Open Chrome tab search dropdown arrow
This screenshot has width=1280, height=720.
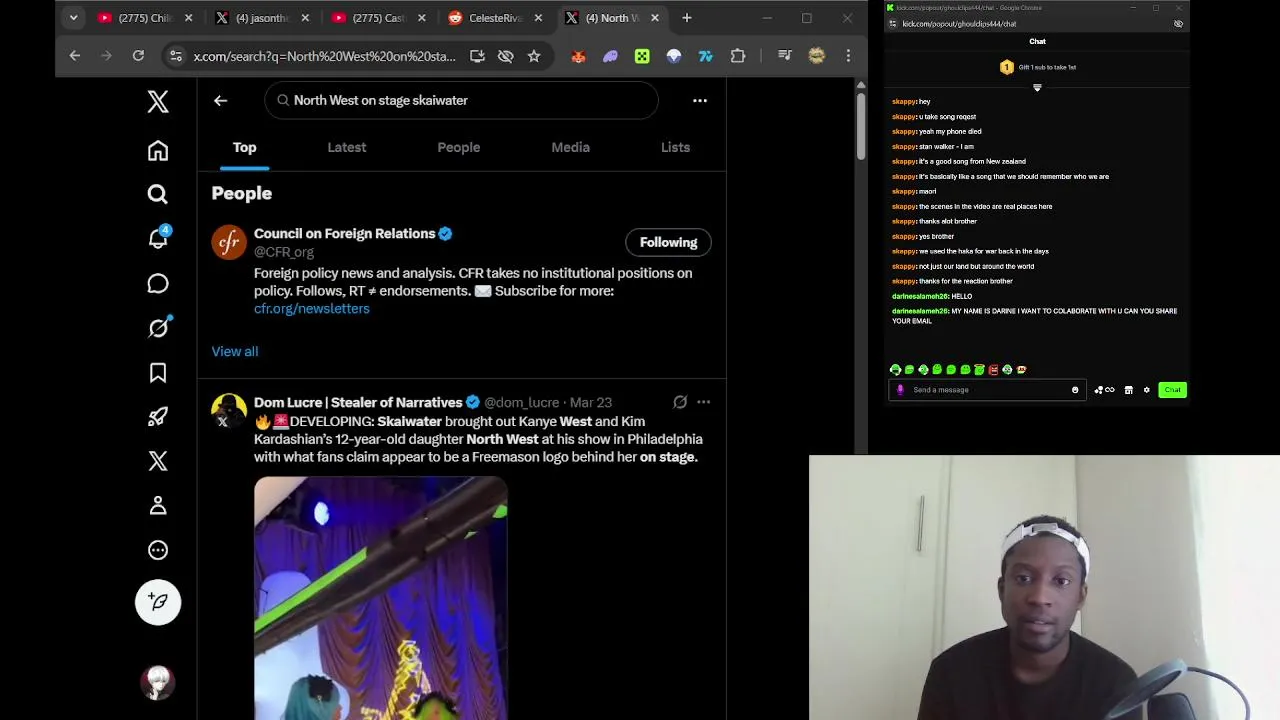tap(73, 18)
